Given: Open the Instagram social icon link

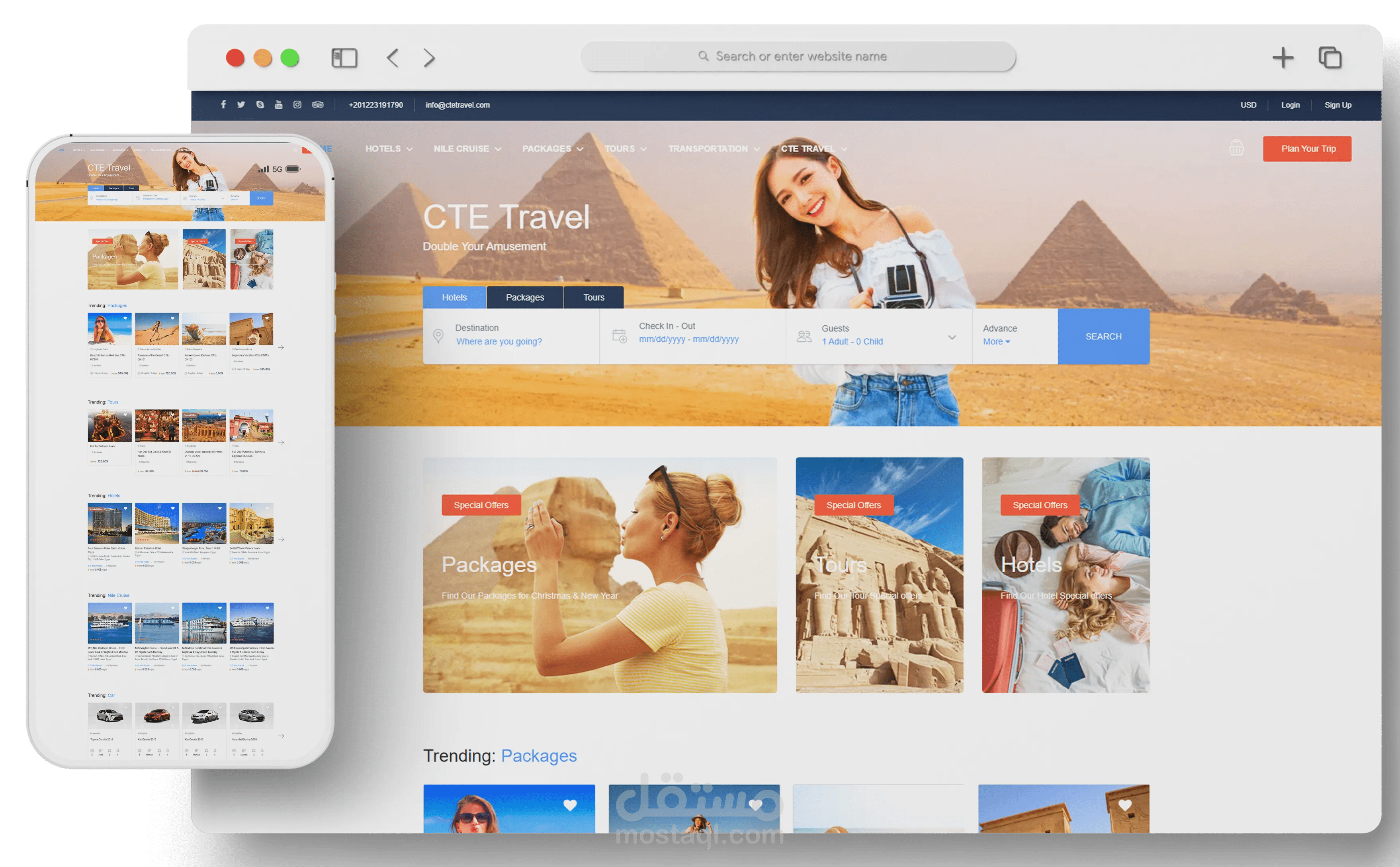Looking at the screenshot, I should coord(297,105).
